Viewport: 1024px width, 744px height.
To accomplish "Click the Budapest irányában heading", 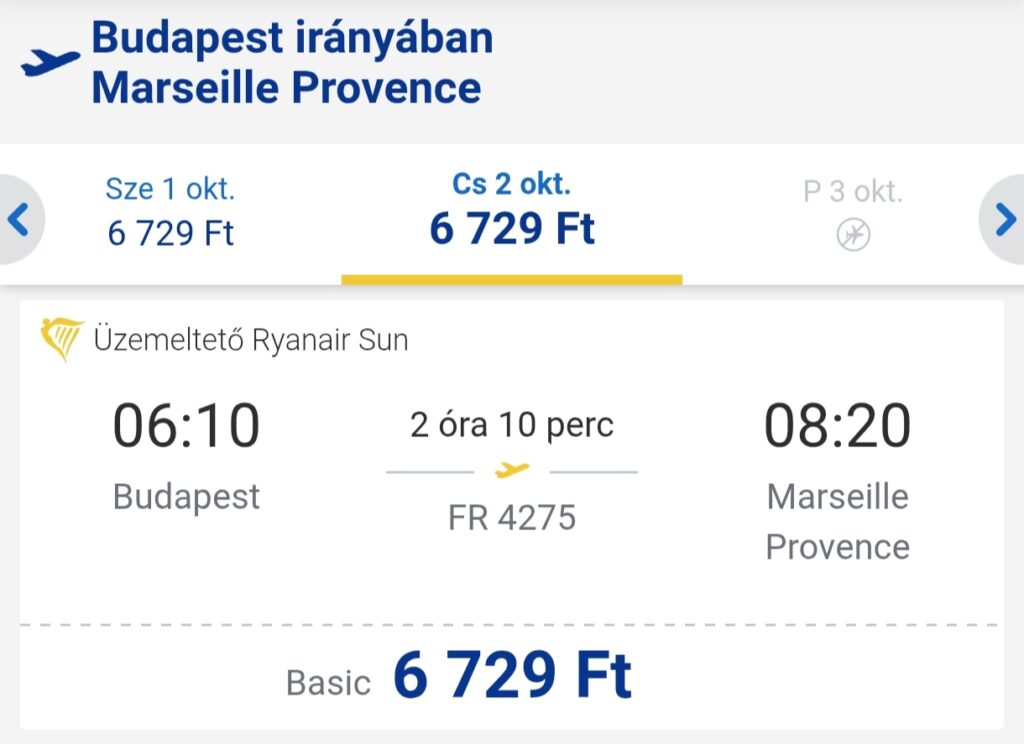I will point(292,37).
